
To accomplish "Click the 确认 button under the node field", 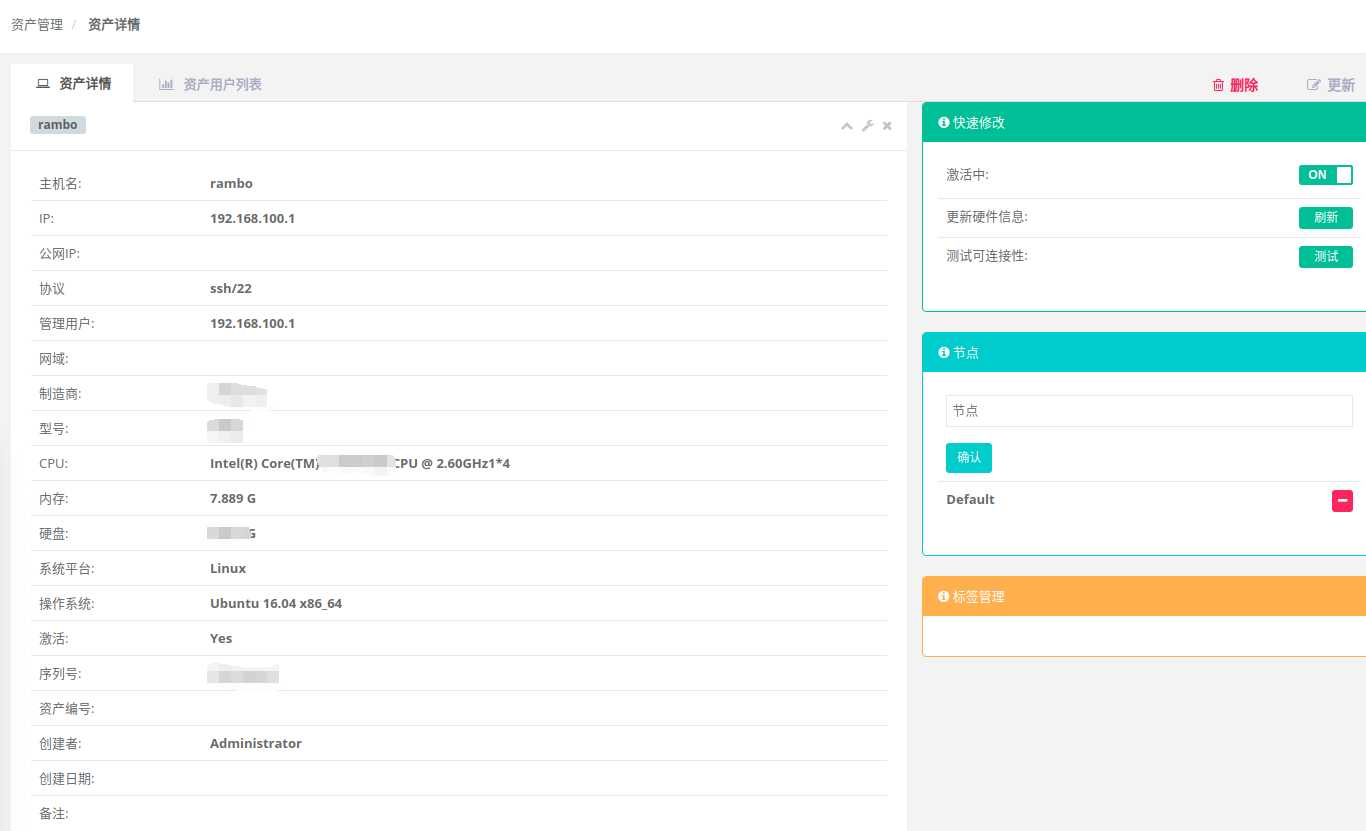I will click(x=969, y=458).
